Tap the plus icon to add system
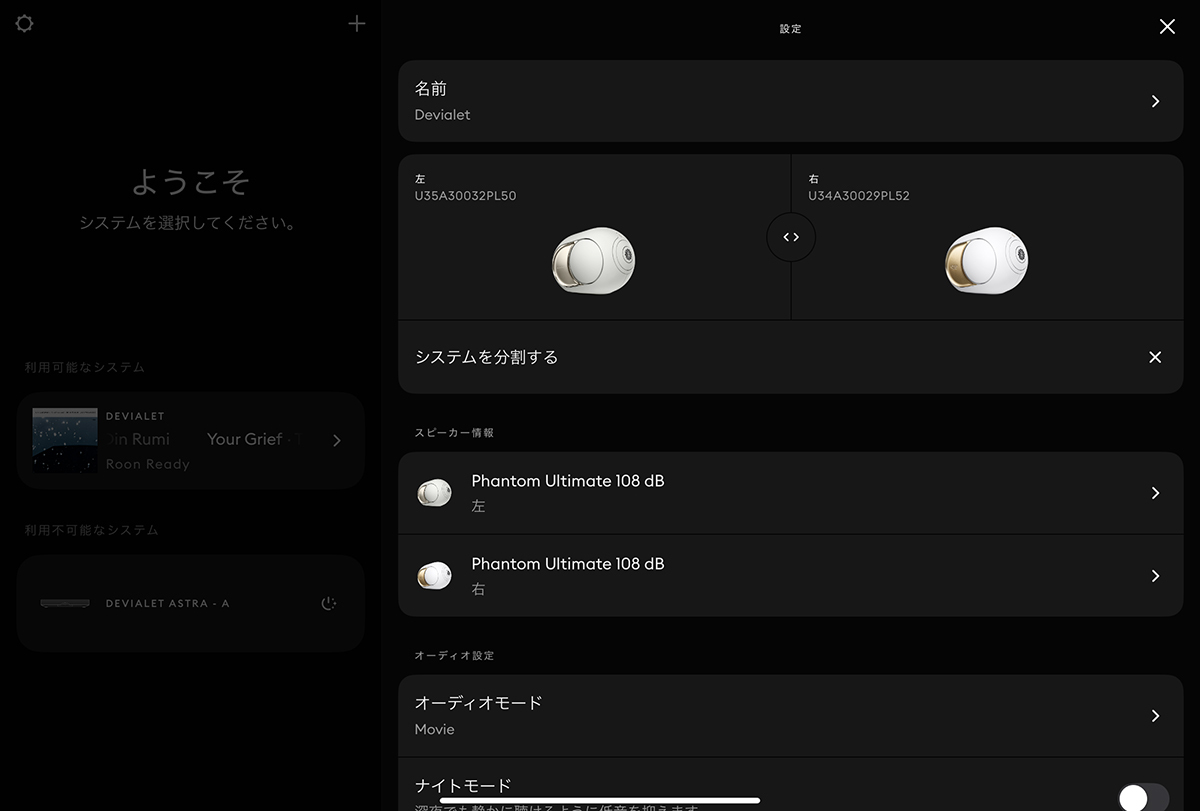1200x811 pixels. pyautogui.click(x=357, y=24)
